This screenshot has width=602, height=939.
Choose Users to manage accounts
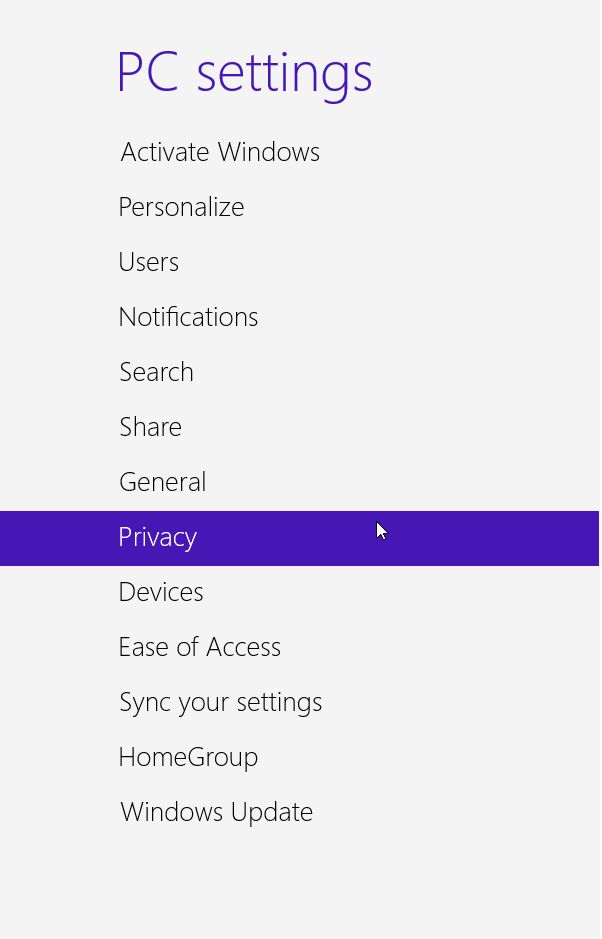(x=148, y=262)
